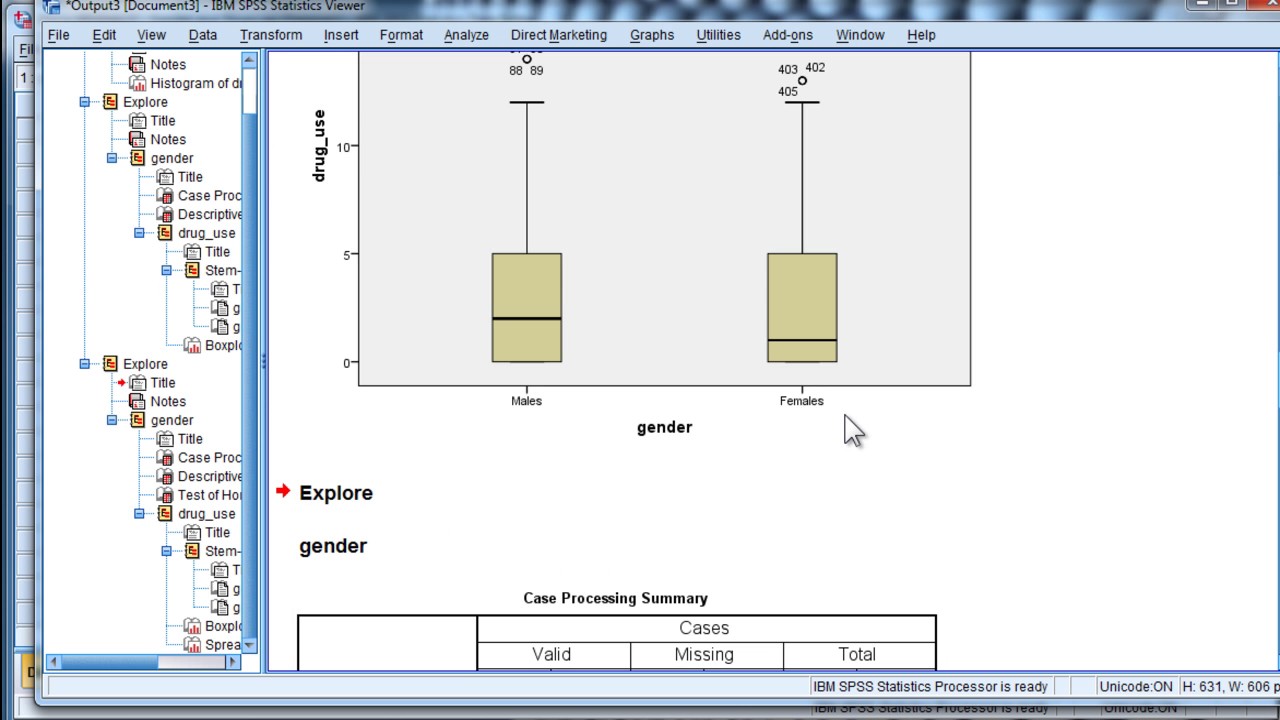Open the Help menu
The image size is (1280, 720).
tap(921, 35)
